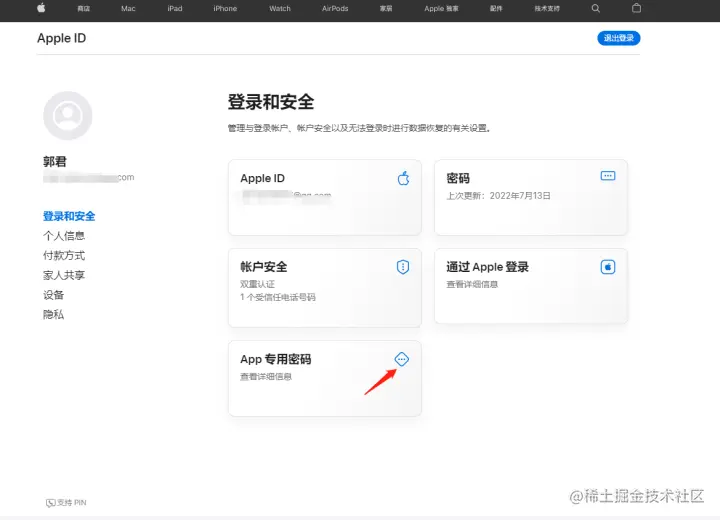
Task: Select 隐私 in the sidebar
Action: point(53,315)
